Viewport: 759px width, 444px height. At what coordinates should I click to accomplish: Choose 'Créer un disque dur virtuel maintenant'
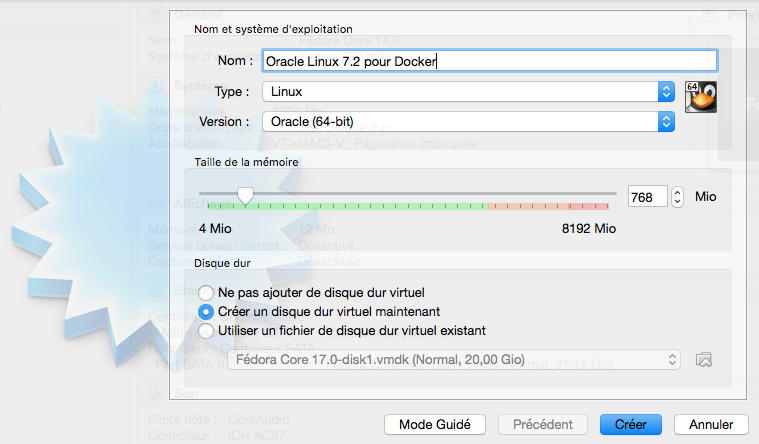(x=206, y=312)
